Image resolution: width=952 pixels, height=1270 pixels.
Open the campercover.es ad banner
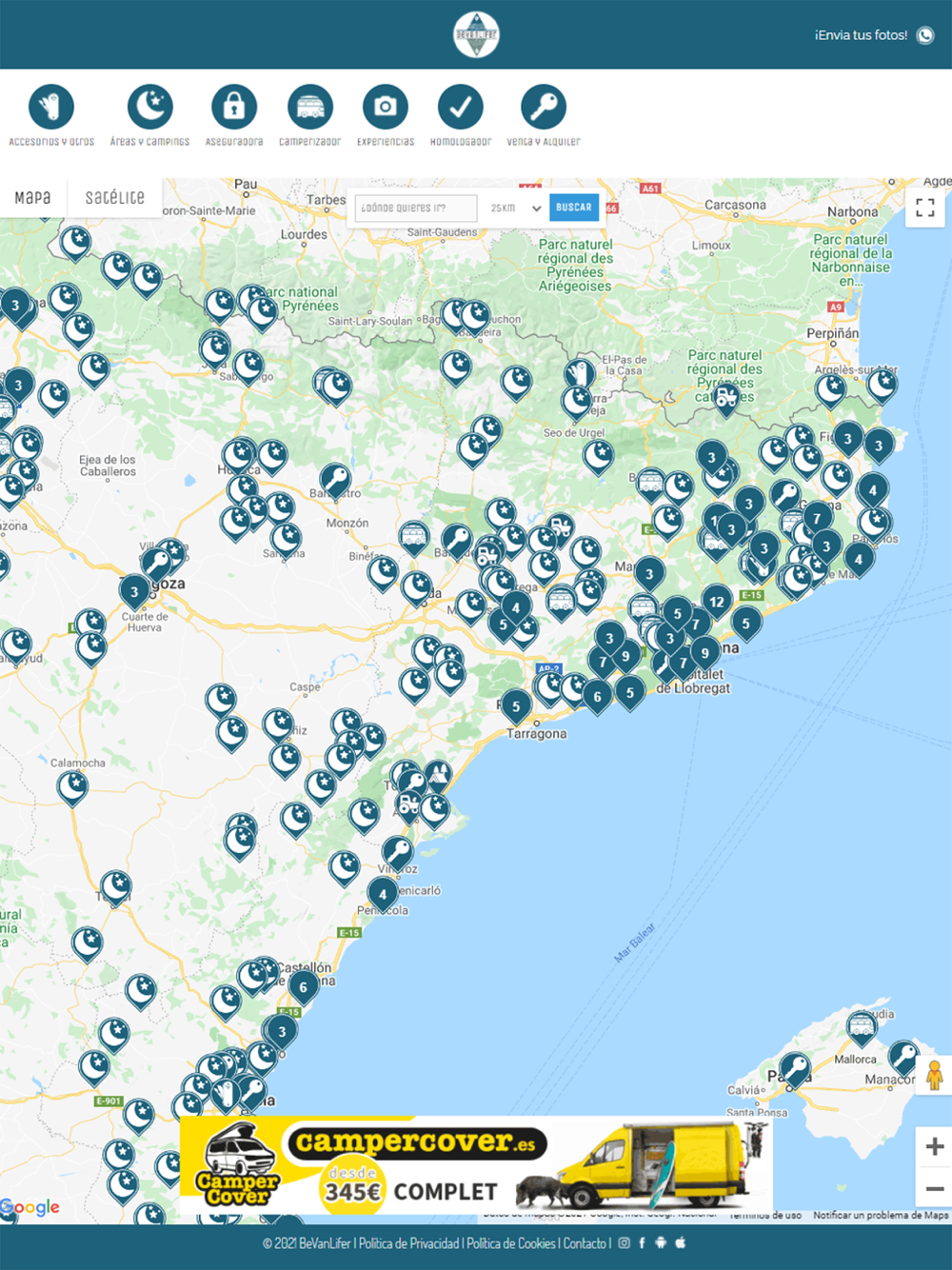click(x=476, y=1166)
